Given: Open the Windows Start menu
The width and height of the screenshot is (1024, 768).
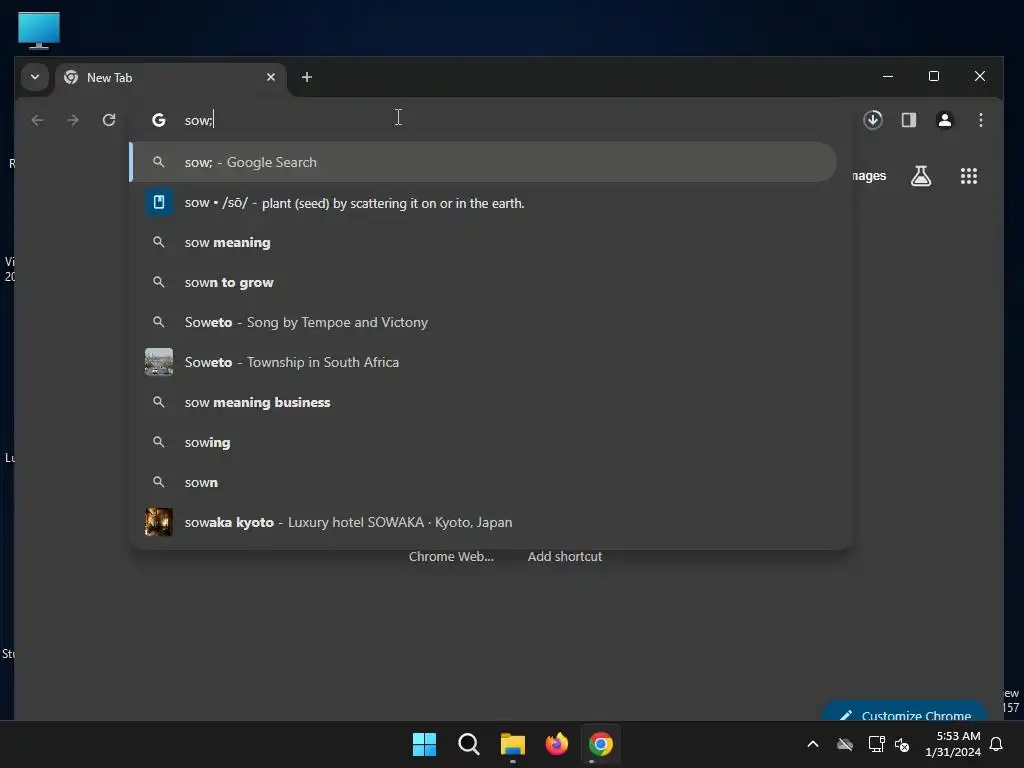Looking at the screenshot, I should (x=424, y=744).
